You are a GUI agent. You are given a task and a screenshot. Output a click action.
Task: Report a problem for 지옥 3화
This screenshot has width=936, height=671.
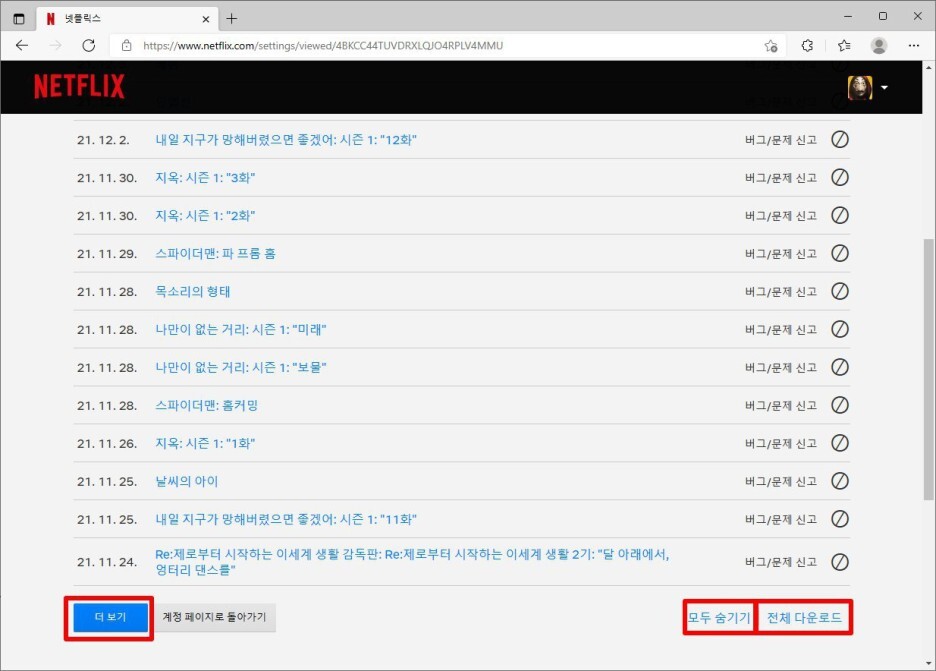click(781, 177)
